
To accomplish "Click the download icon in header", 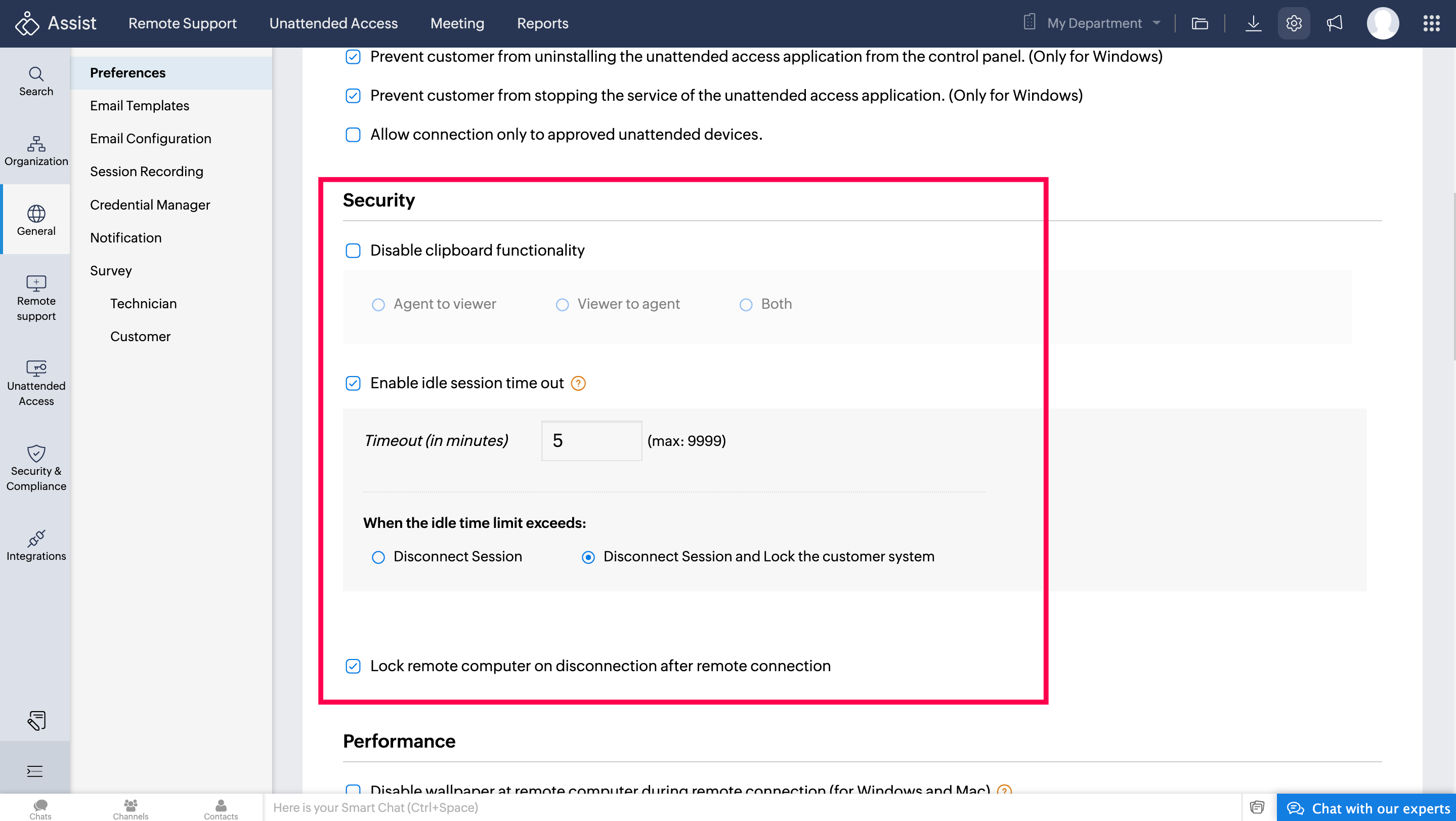I will pyautogui.click(x=1253, y=23).
